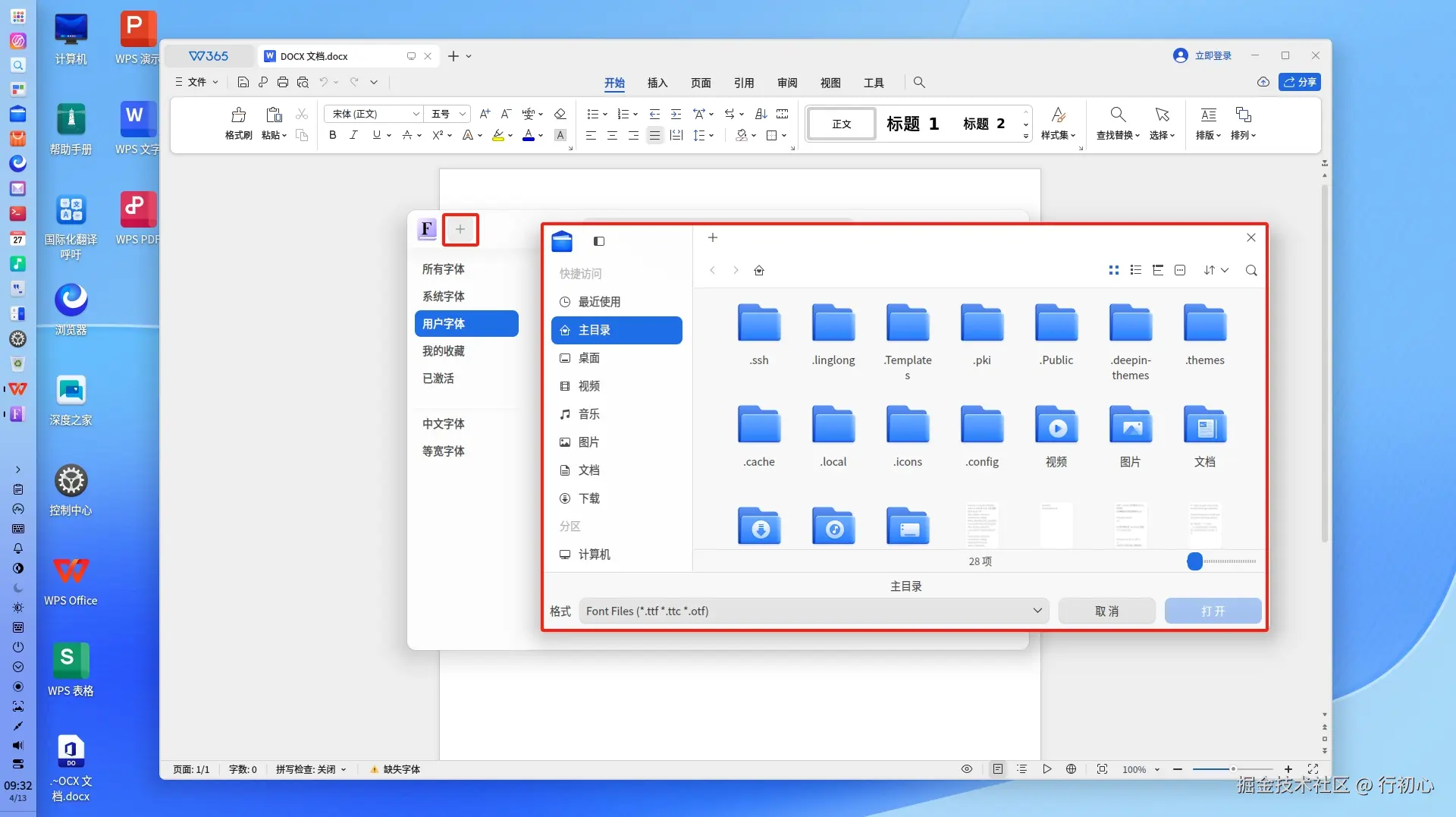Switch file dialog to list view
This screenshot has width=1456, height=817.
tap(1136, 269)
